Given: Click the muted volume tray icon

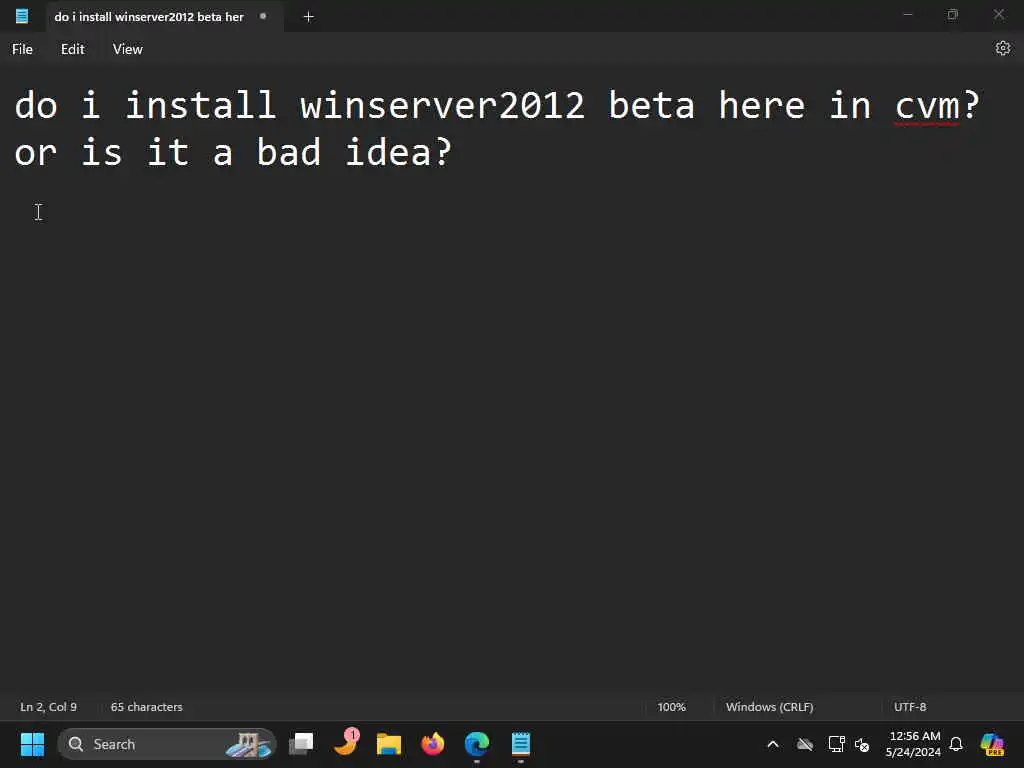Looking at the screenshot, I should point(862,744).
